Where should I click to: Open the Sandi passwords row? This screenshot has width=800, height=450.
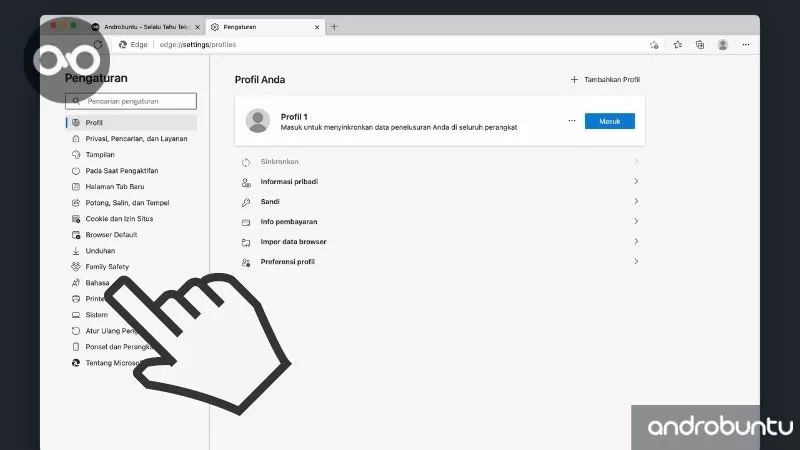pyautogui.click(x=440, y=202)
